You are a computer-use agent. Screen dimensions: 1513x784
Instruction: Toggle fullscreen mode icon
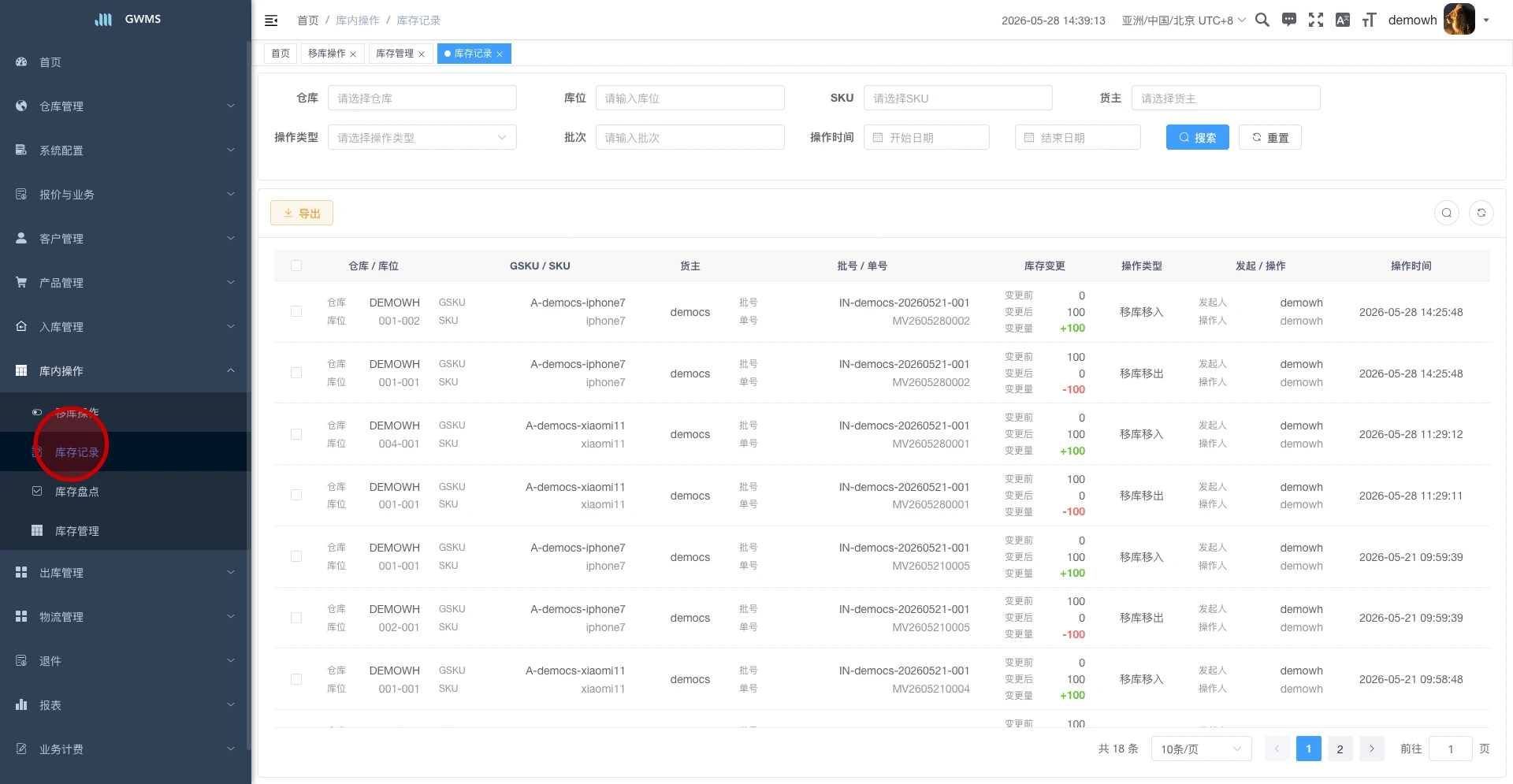pyautogui.click(x=1316, y=20)
